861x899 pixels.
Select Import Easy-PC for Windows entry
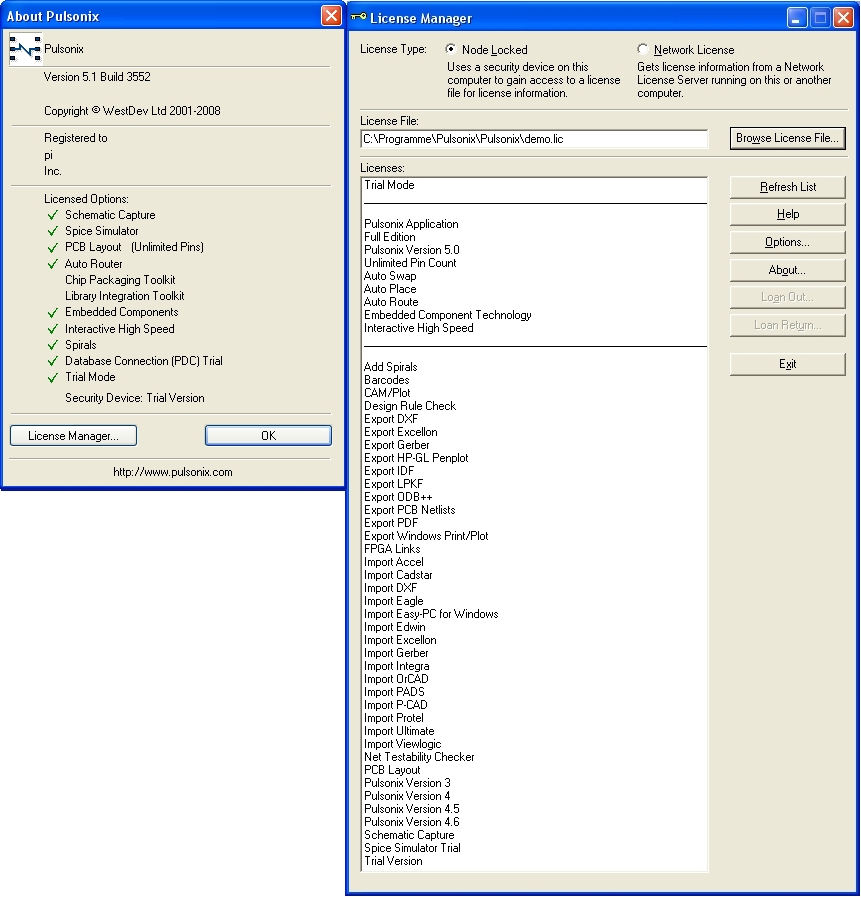click(x=431, y=614)
